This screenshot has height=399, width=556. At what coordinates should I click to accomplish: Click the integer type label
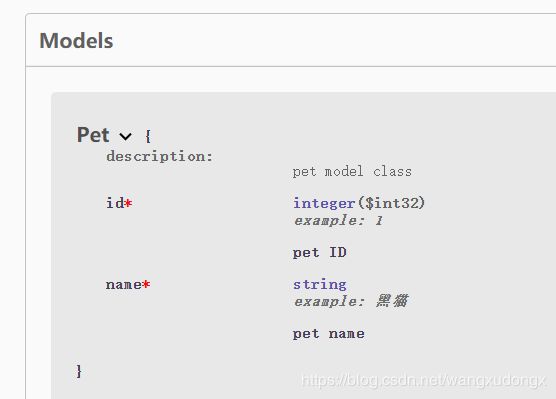pos(324,204)
